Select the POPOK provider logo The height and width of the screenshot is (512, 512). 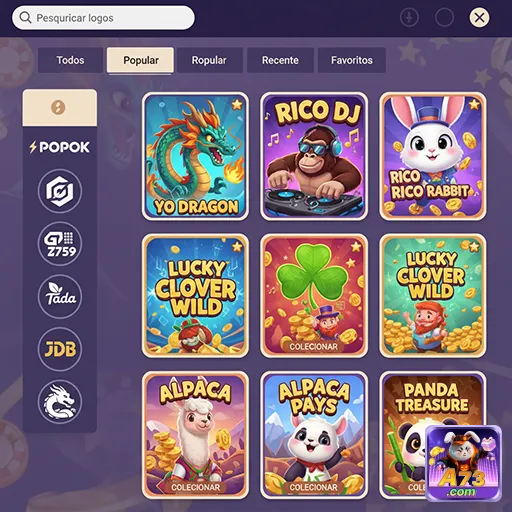[60, 147]
